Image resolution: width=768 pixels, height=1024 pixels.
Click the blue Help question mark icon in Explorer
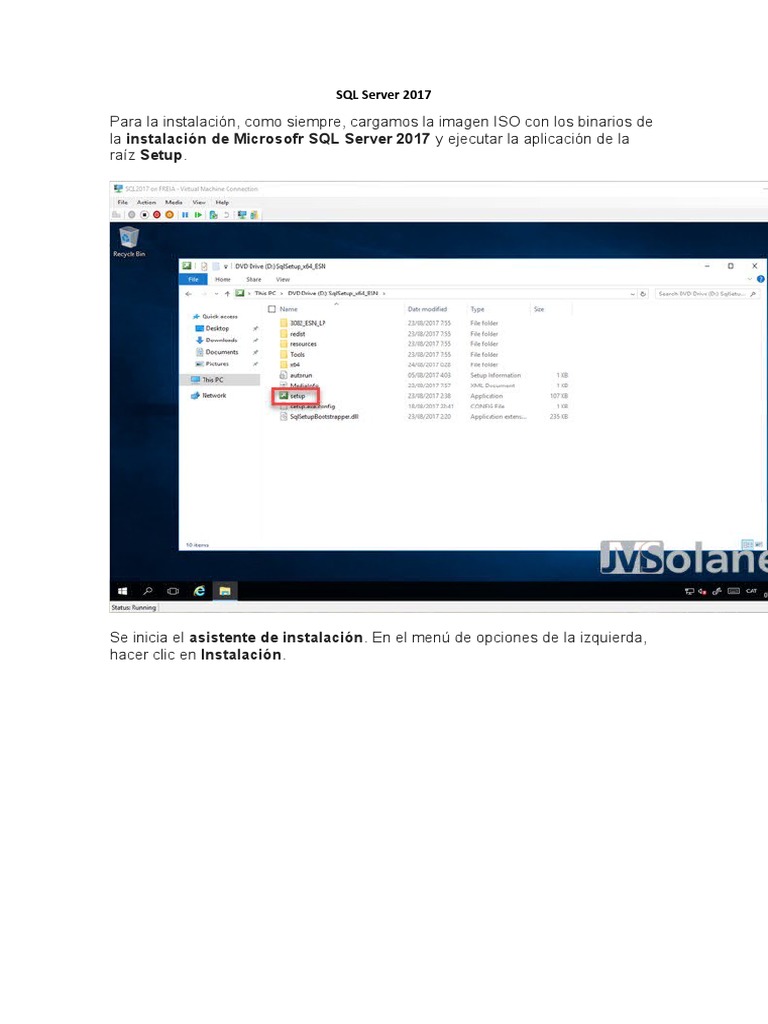coord(761,280)
